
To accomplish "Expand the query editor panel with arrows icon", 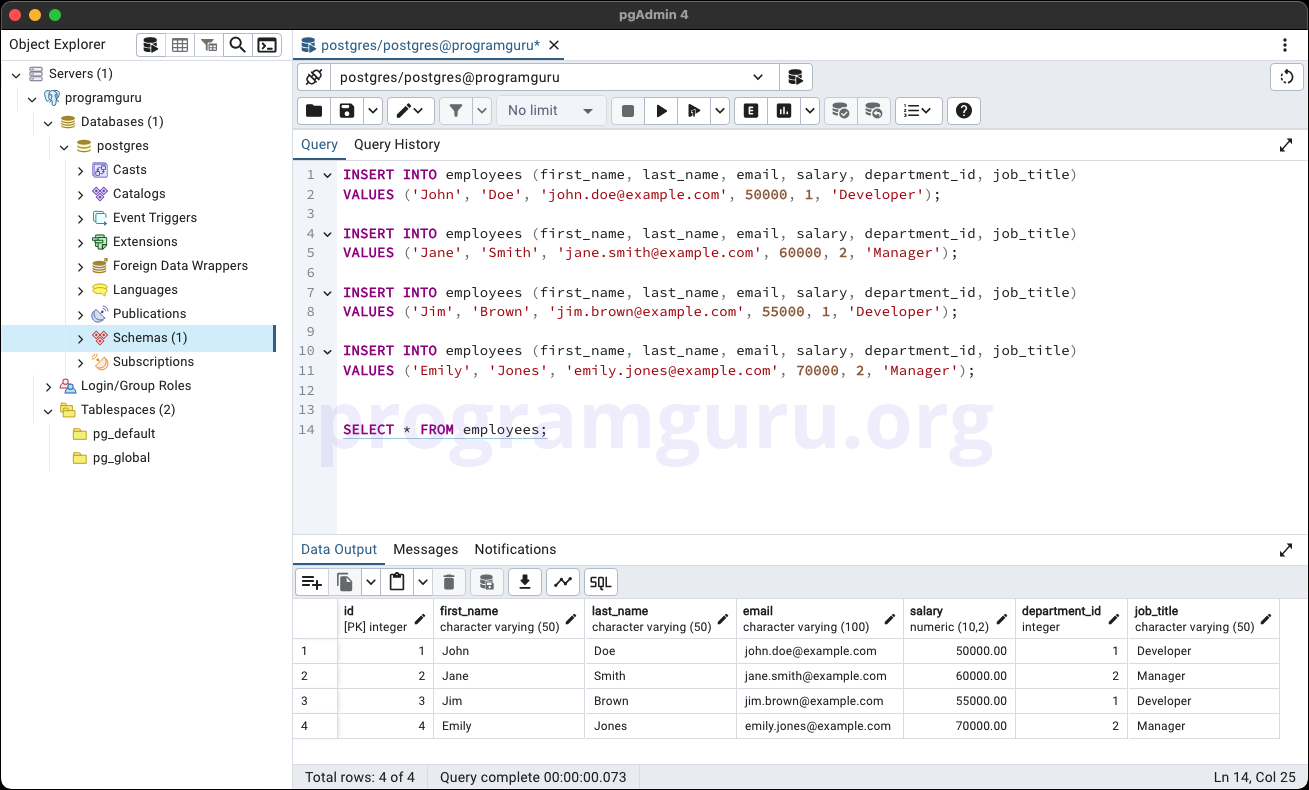I will pos(1286,145).
